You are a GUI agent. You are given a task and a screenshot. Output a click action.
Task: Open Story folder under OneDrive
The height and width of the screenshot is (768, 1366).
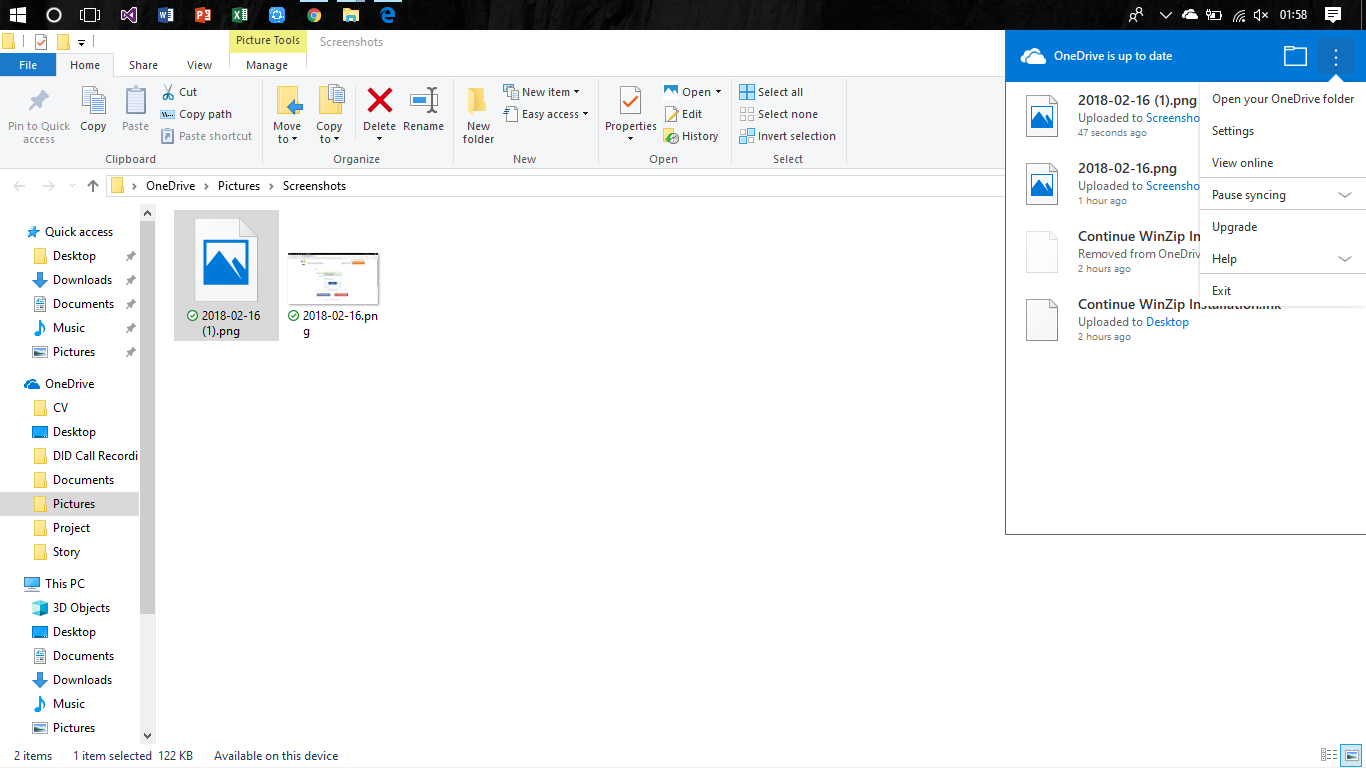pyautogui.click(x=66, y=552)
